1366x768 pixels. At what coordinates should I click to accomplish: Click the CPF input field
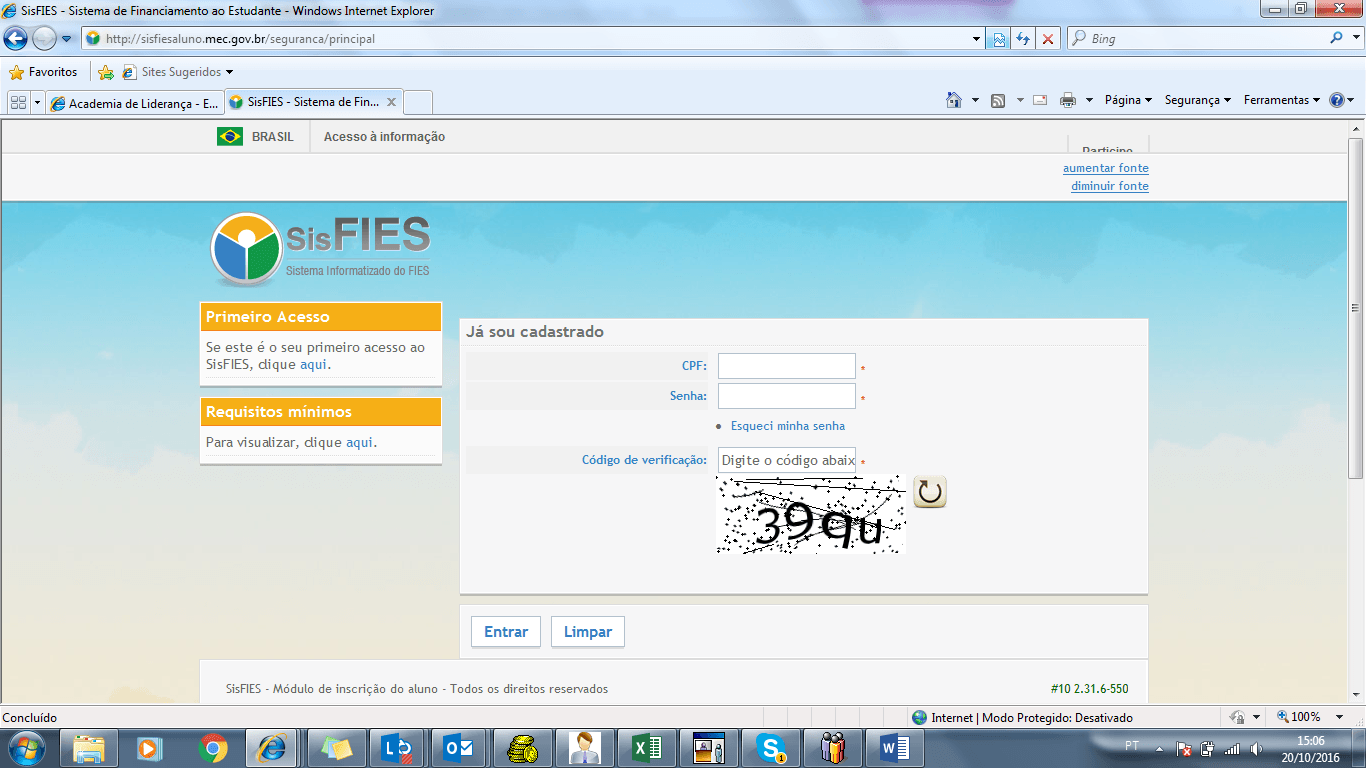click(x=786, y=365)
